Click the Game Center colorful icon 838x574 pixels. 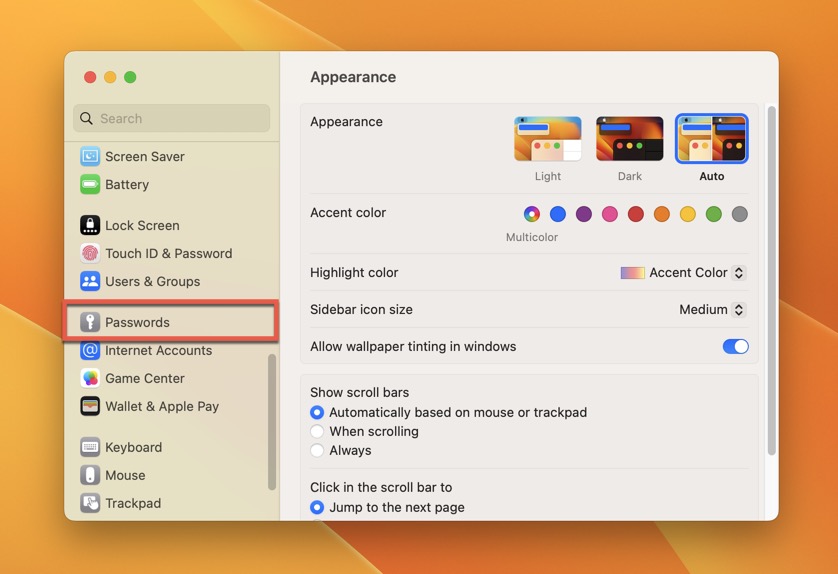click(x=90, y=378)
